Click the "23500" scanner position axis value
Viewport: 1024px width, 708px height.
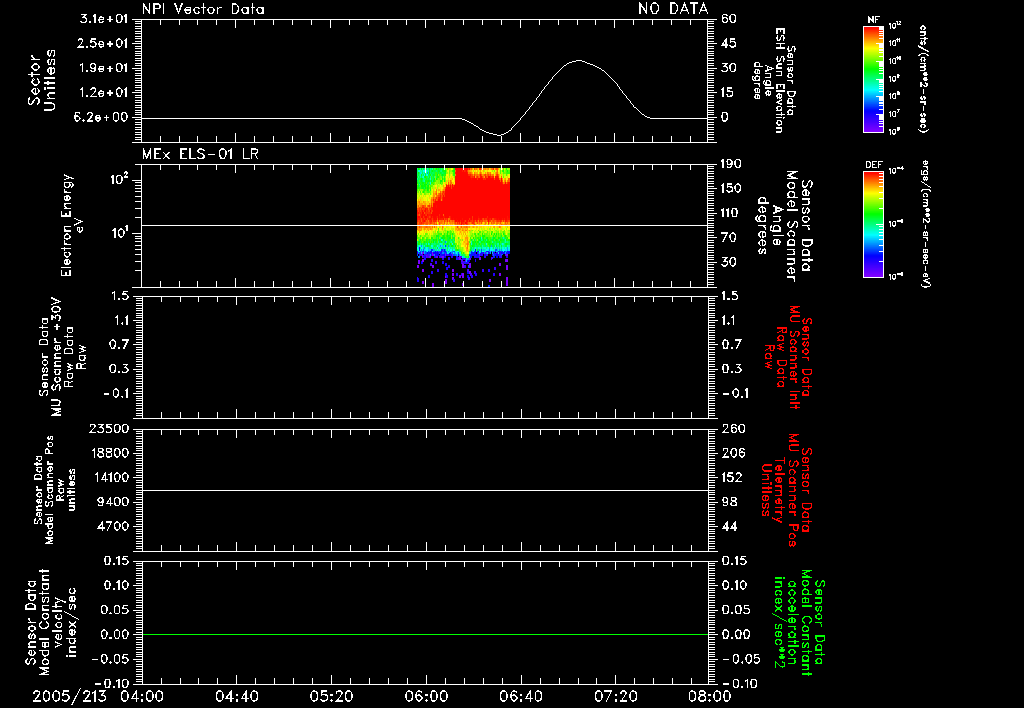point(109,428)
